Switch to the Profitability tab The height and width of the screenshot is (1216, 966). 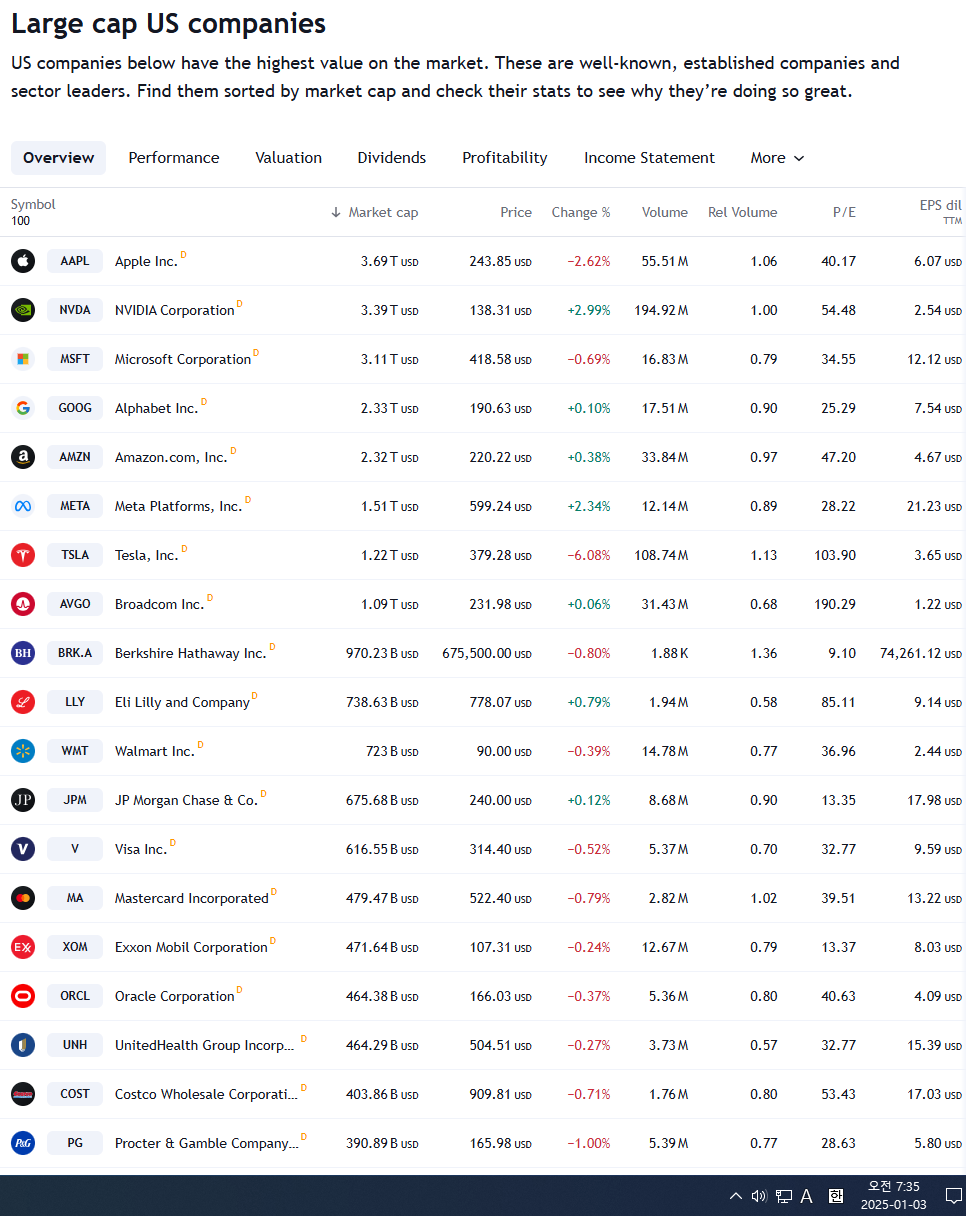[x=505, y=158]
